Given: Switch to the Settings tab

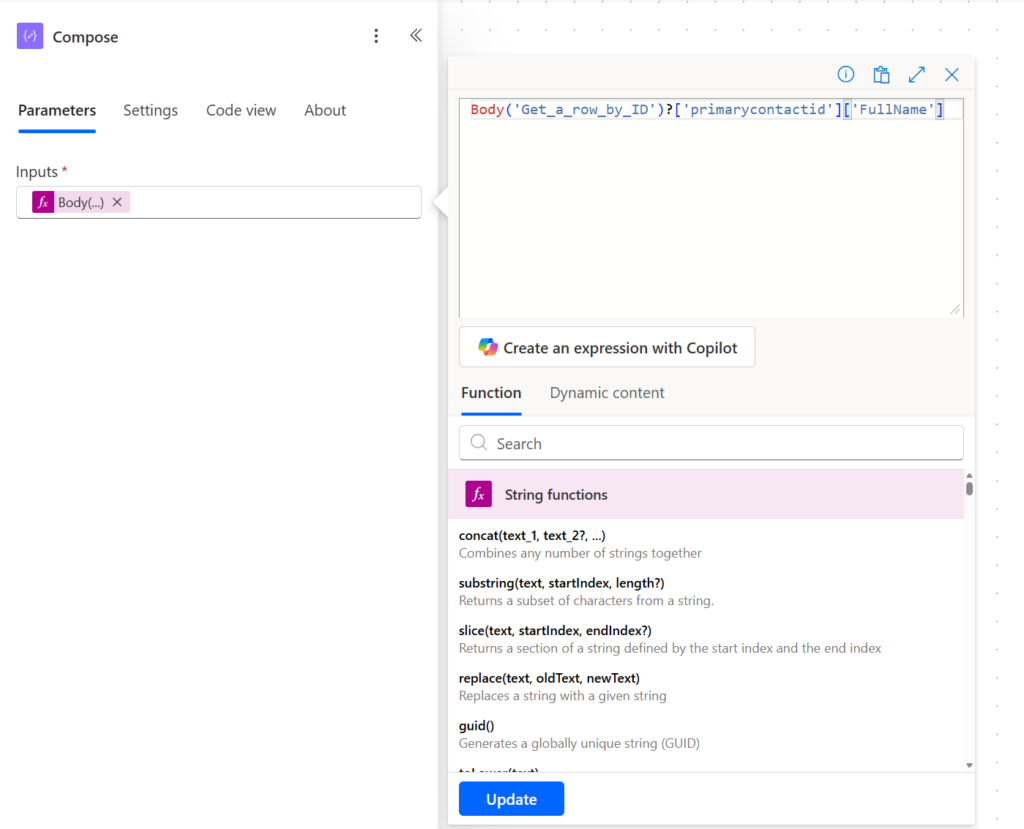Looking at the screenshot, I should (150, 111).
